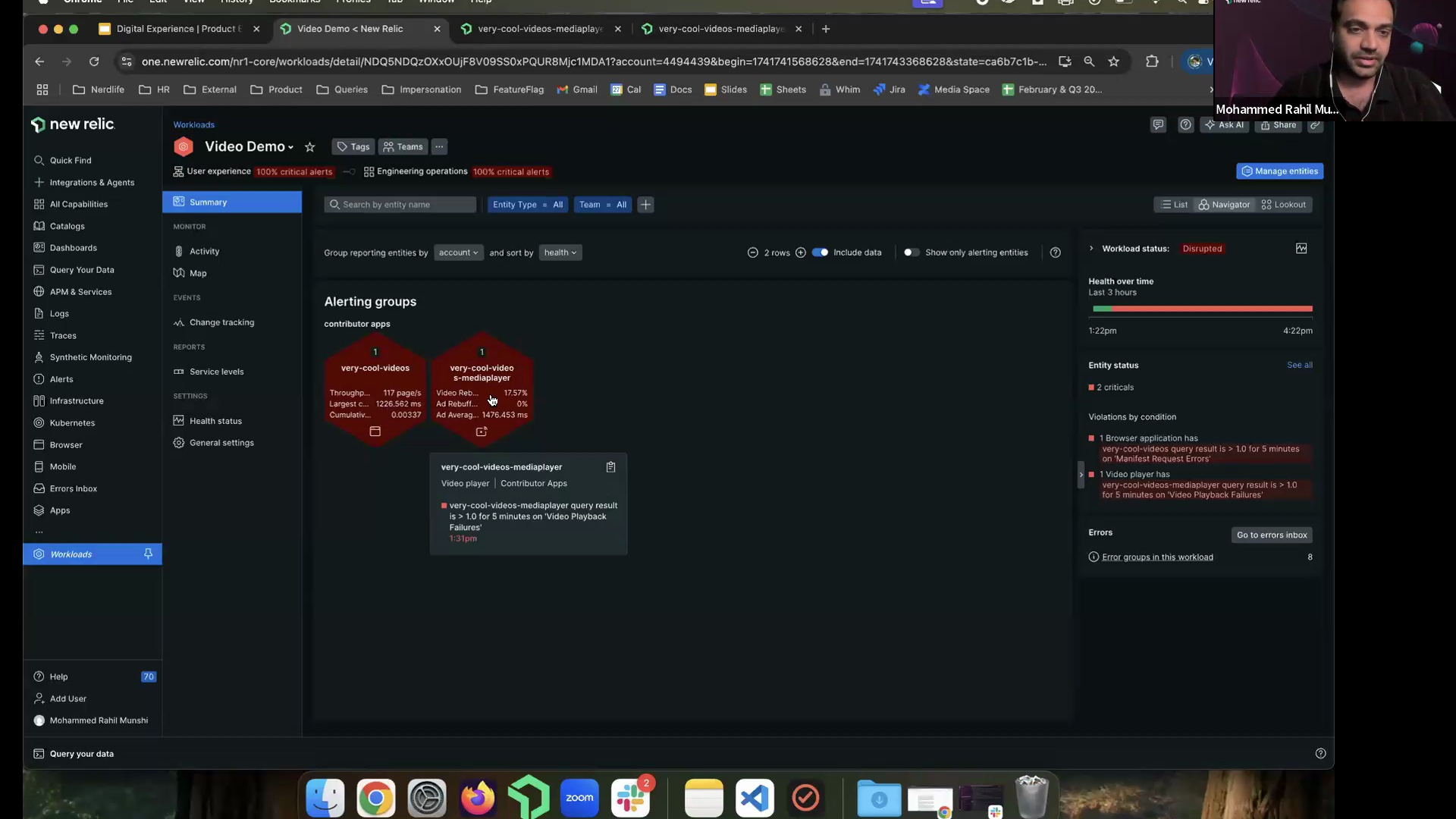Expand more sidebar items ellipsis
Screen dimensions: 1456x819
(39, 532)
